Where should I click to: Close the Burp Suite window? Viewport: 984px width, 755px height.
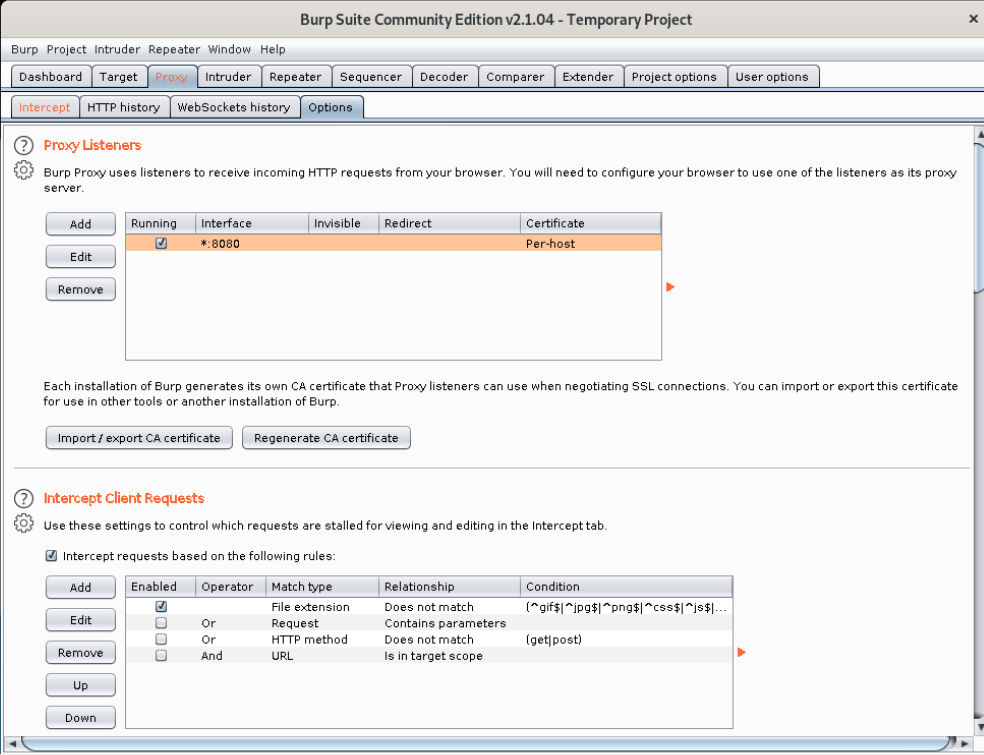(973, 19)
